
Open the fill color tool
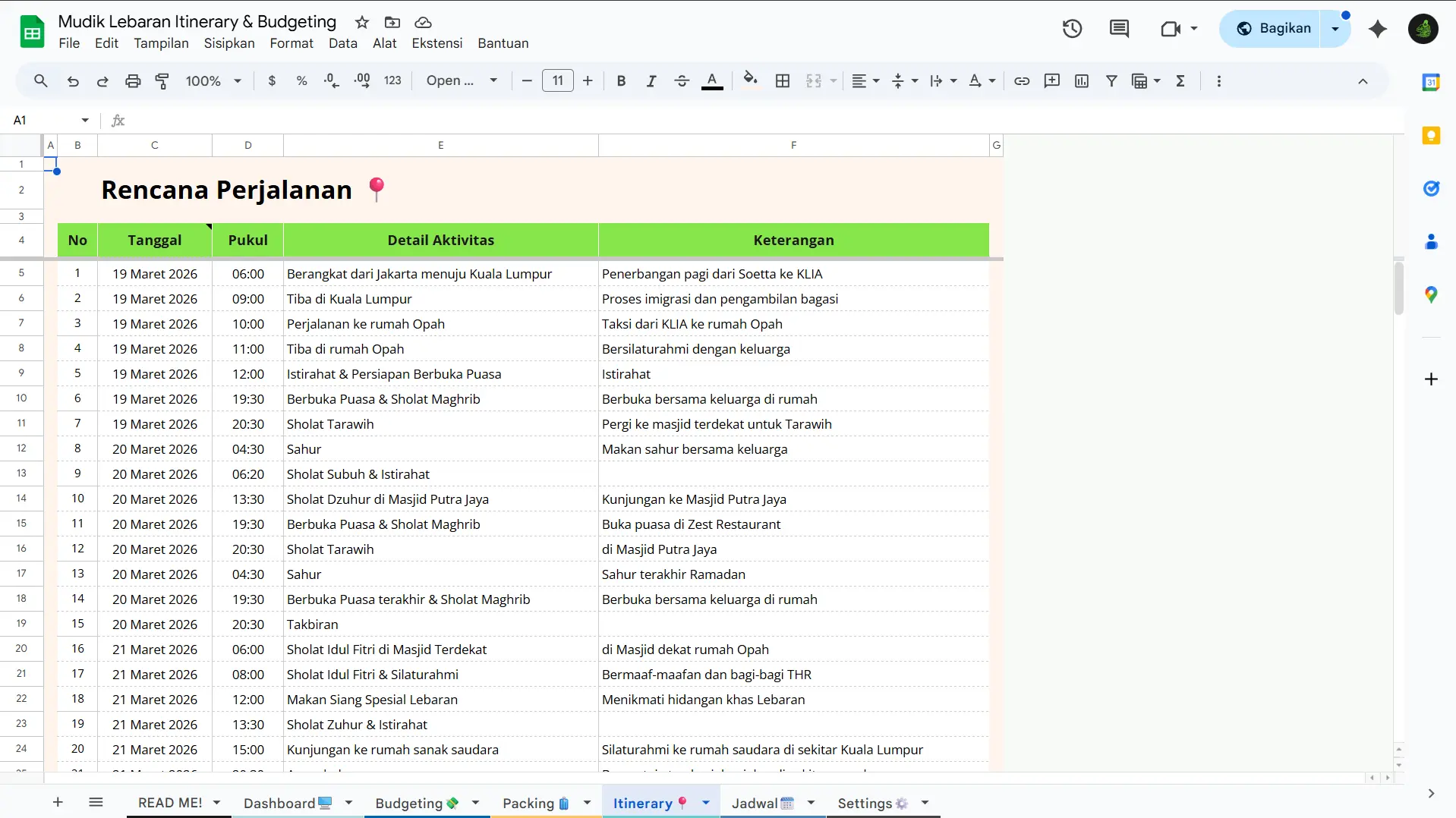click(x=750, y=80)
